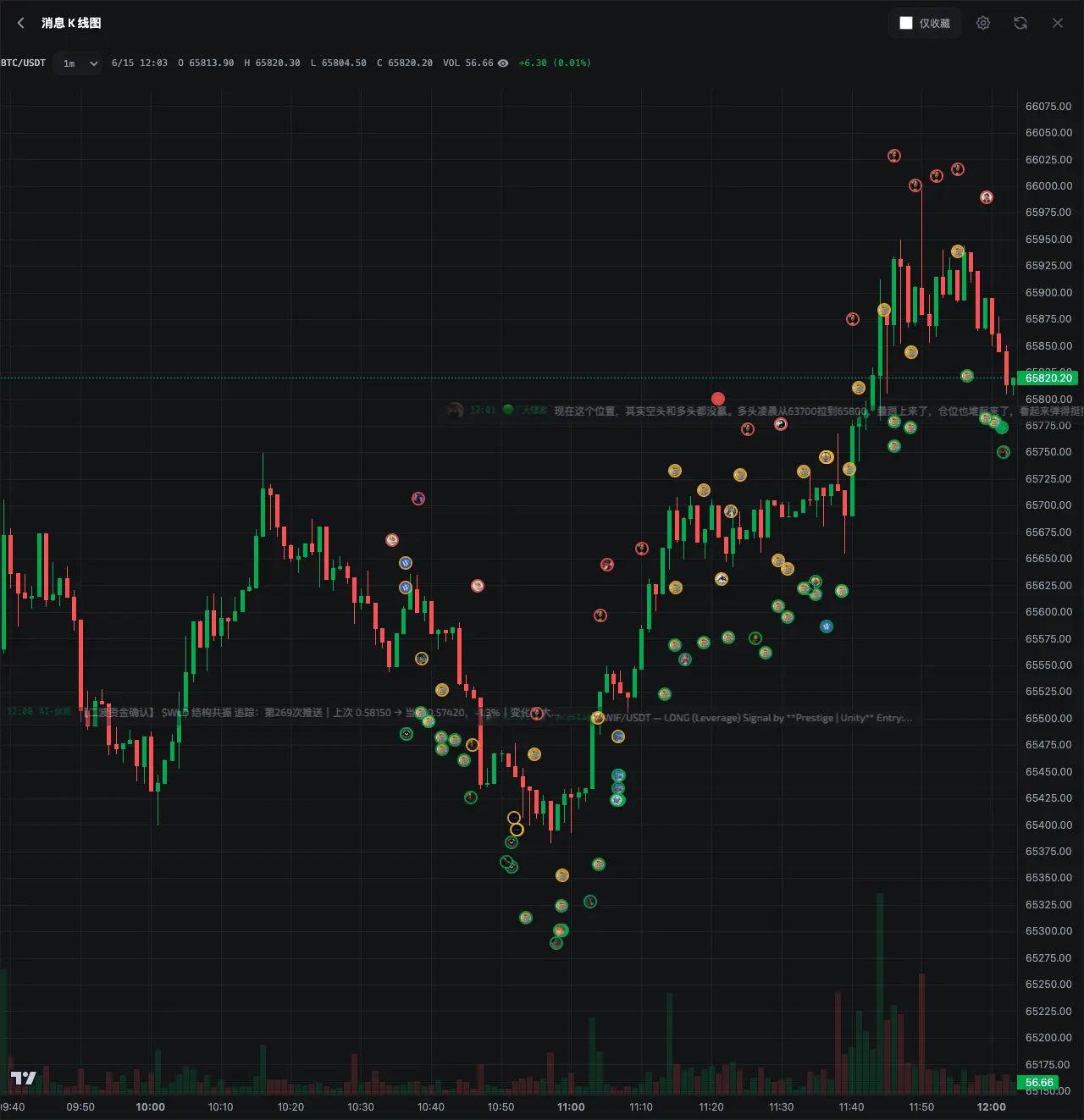Click the +6.30 (0.01%) change value
1084x1120 pixels.
pyautogui.click(x=555, y=63)
